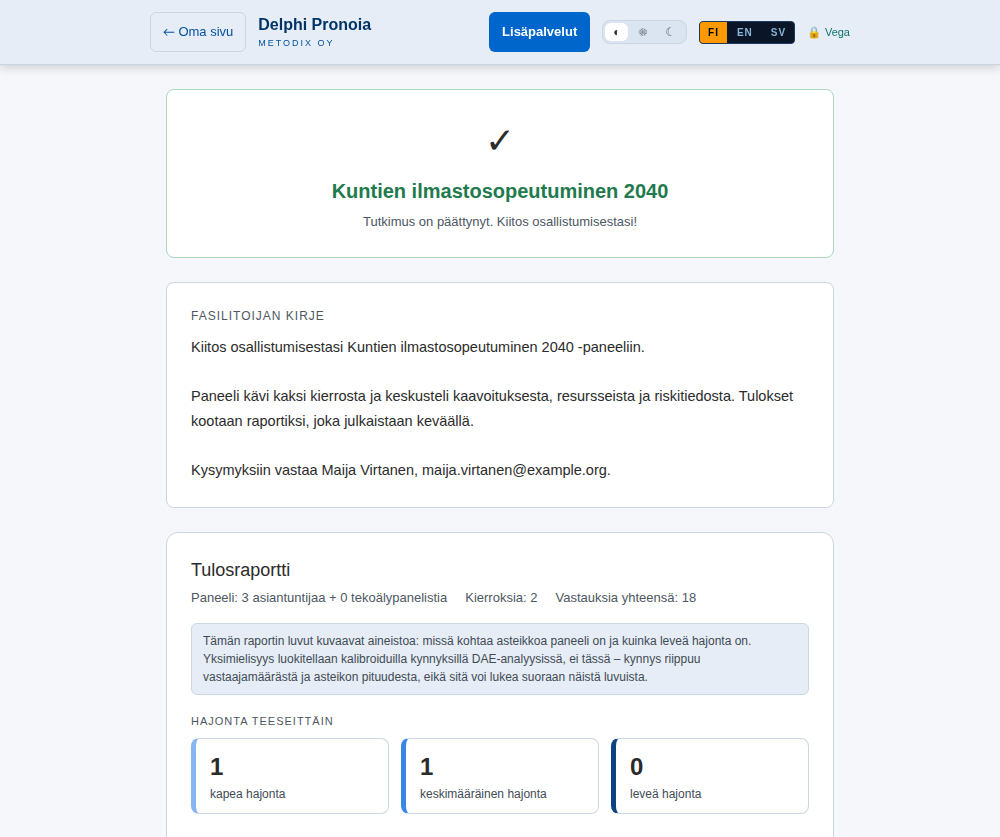This screenshot has height=837, width=1000.
Task: Click the Delphi Pronoia logo title
Action: 314,24
